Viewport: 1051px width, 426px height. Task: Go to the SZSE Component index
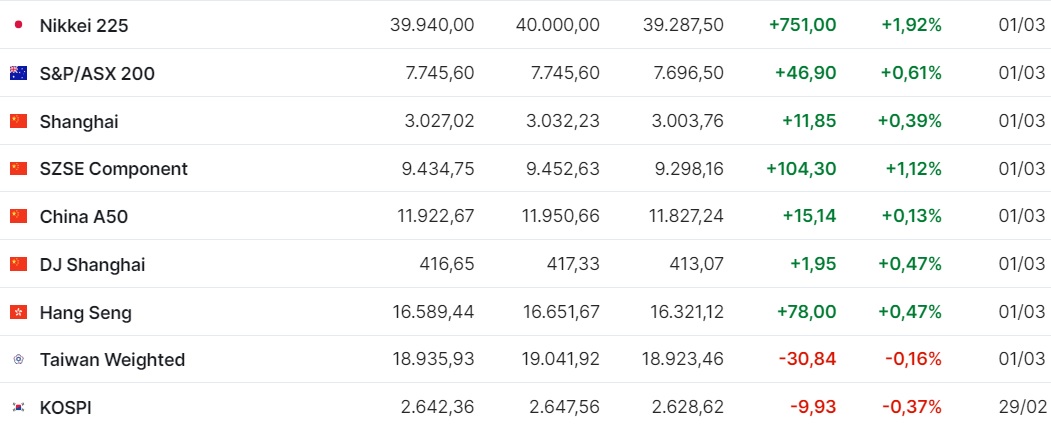click(114, 169)
